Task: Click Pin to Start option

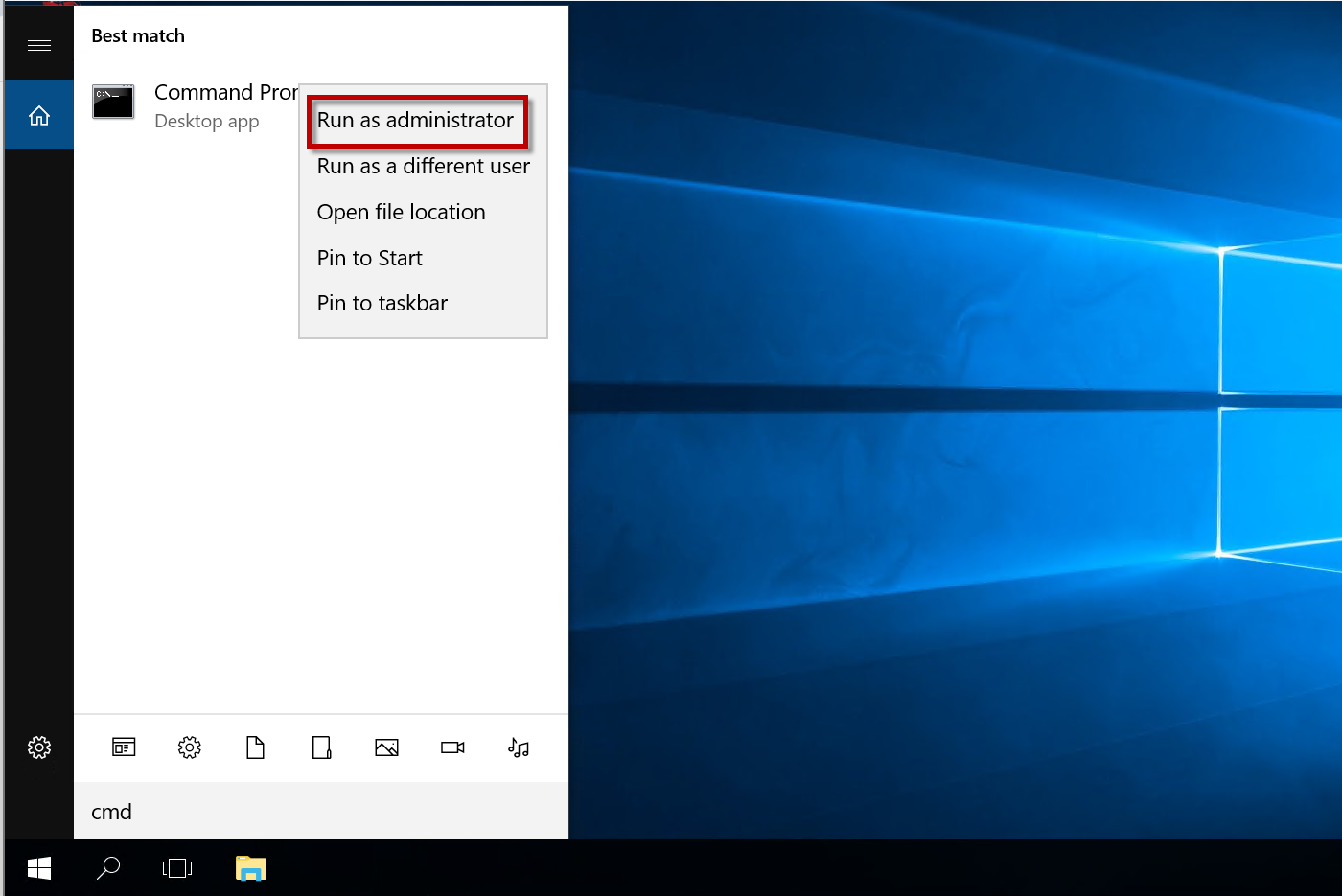Action: click(x=369, y=258)
